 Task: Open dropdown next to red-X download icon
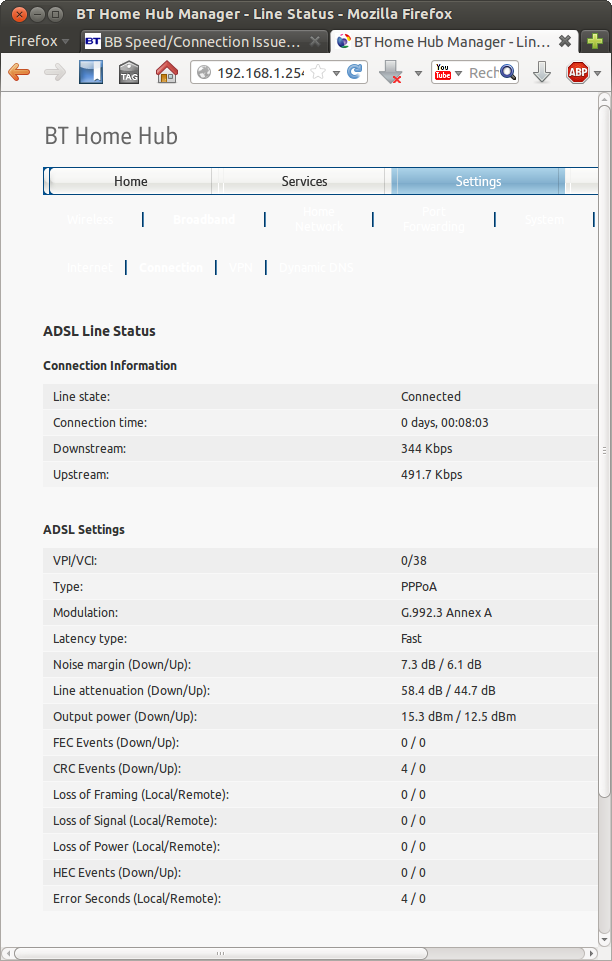coord(418,73)
